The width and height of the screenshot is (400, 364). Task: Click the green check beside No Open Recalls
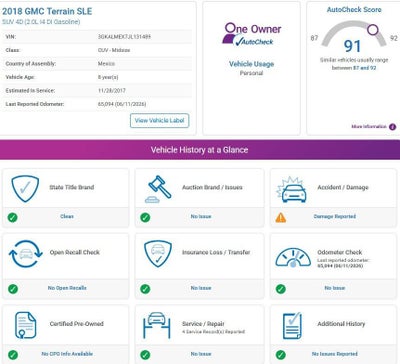click(13, 289)
